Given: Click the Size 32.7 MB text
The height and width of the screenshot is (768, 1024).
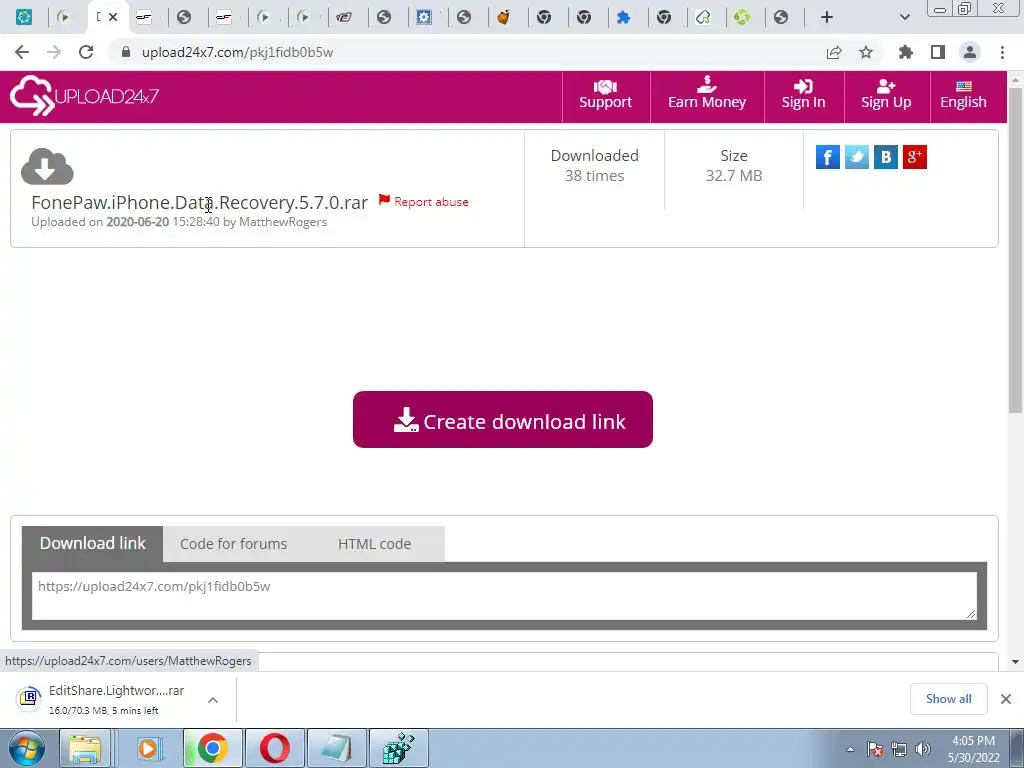Looking at the screenshot, I should pos(734,165).
